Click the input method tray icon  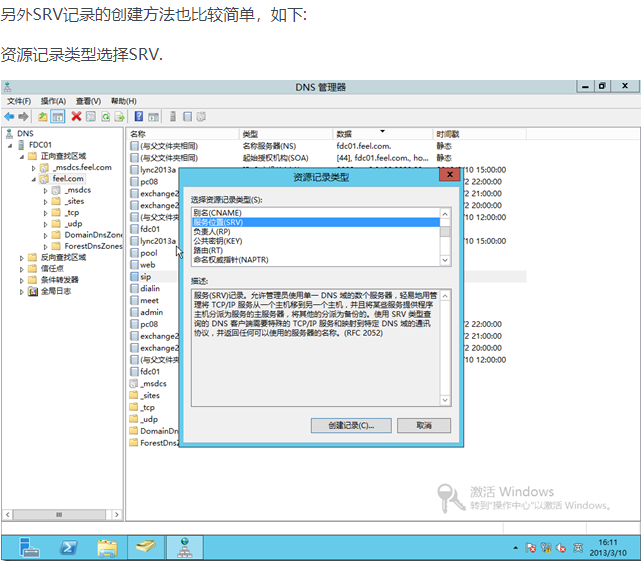pos(577,548)
